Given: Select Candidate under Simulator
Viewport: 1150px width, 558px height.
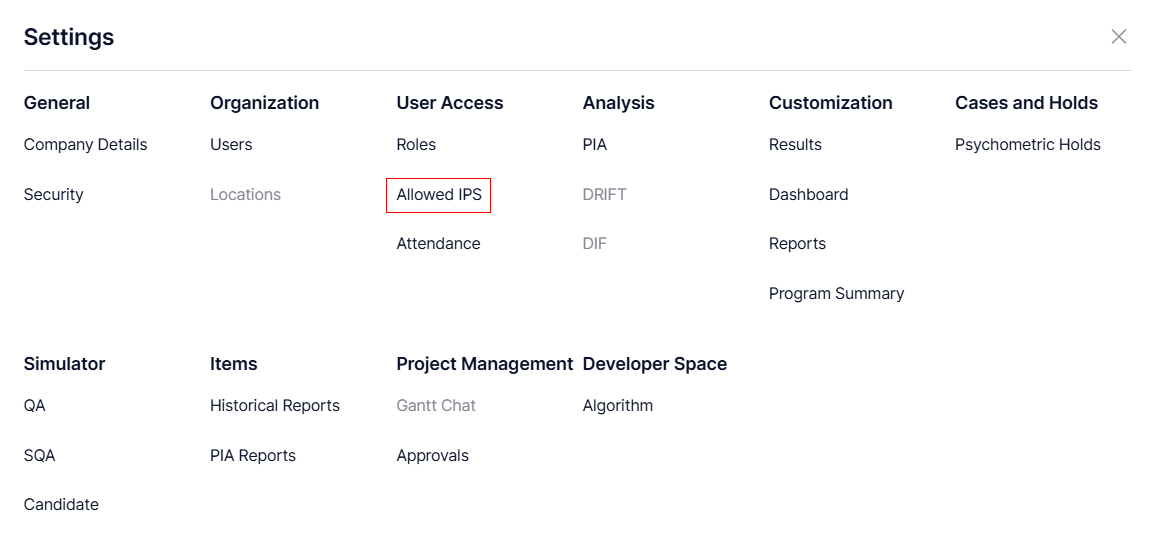Looking at the screenshot, I should click(61, 505).
